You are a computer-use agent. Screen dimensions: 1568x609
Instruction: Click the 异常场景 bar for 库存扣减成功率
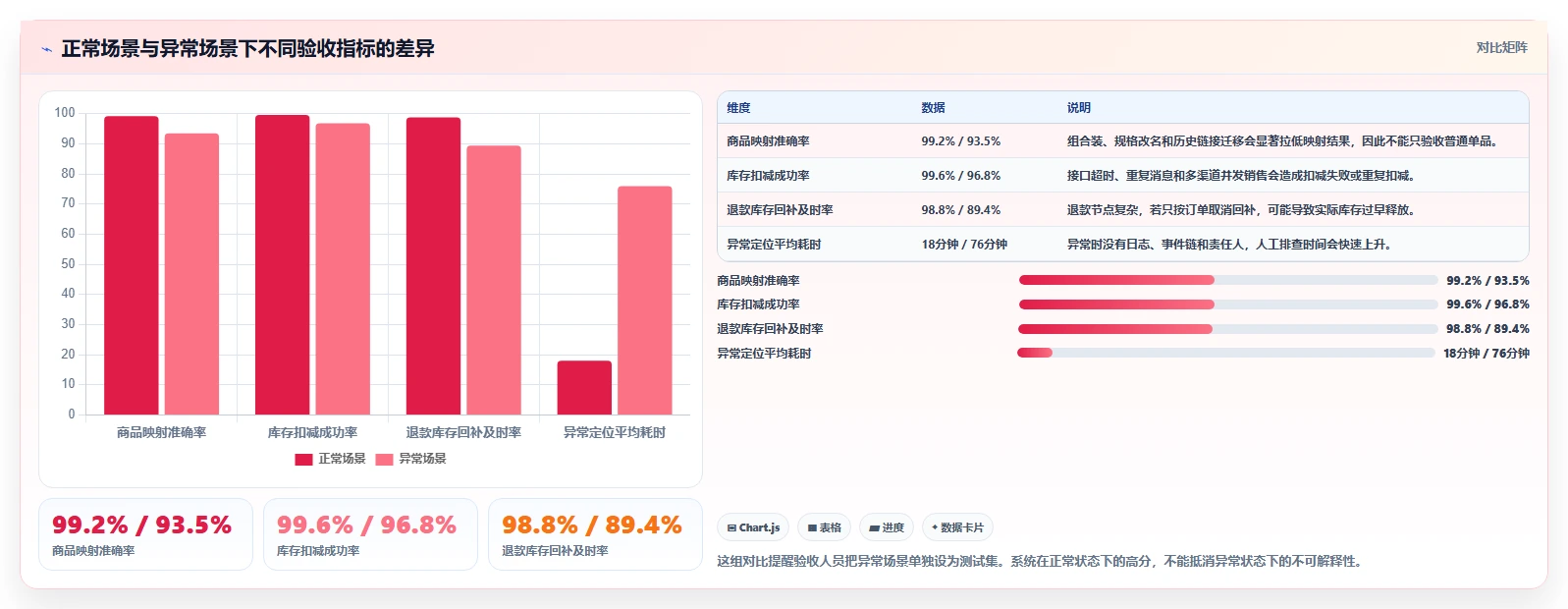[343, 269]
